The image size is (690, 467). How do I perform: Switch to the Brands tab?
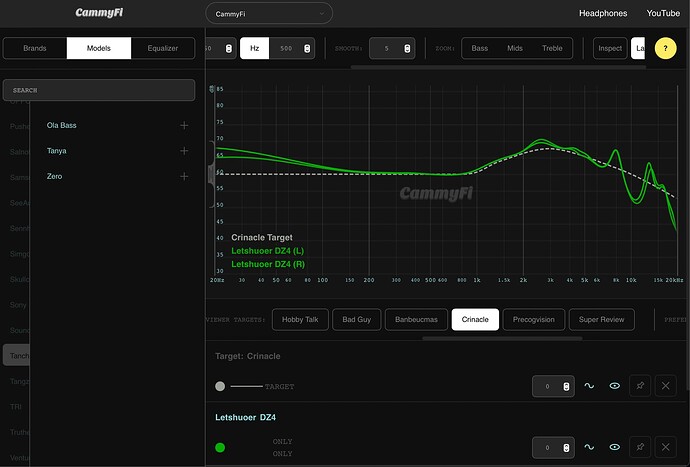(x=35, y=48)
